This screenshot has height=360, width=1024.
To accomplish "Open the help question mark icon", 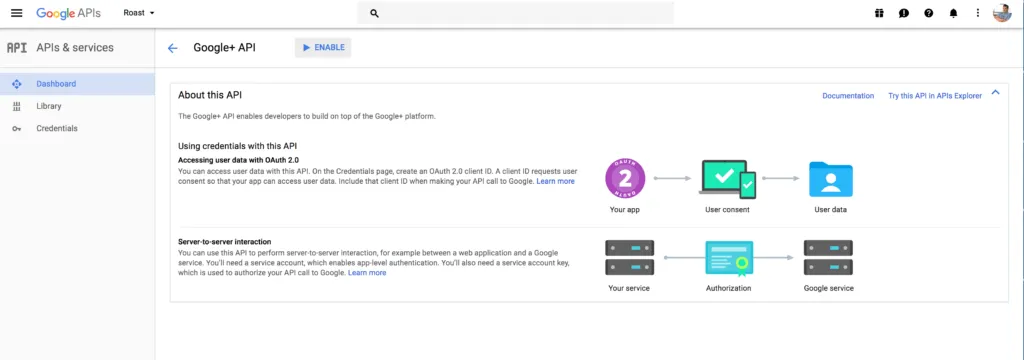I will tap(929, 13).
